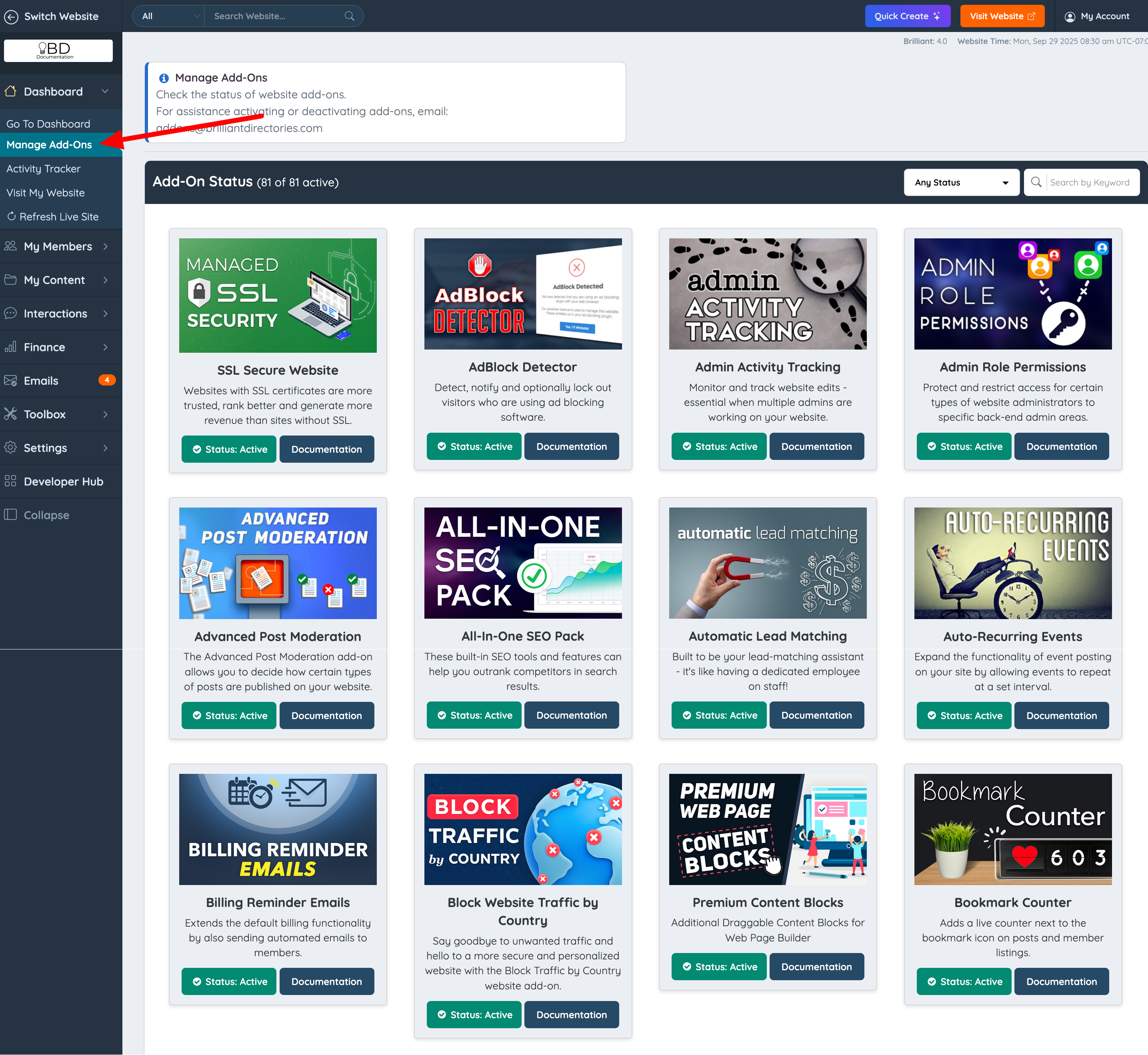This screenshot has width=1148, height=1055.
Task: Click the Collapse sidebar icon
Action: 10,515
